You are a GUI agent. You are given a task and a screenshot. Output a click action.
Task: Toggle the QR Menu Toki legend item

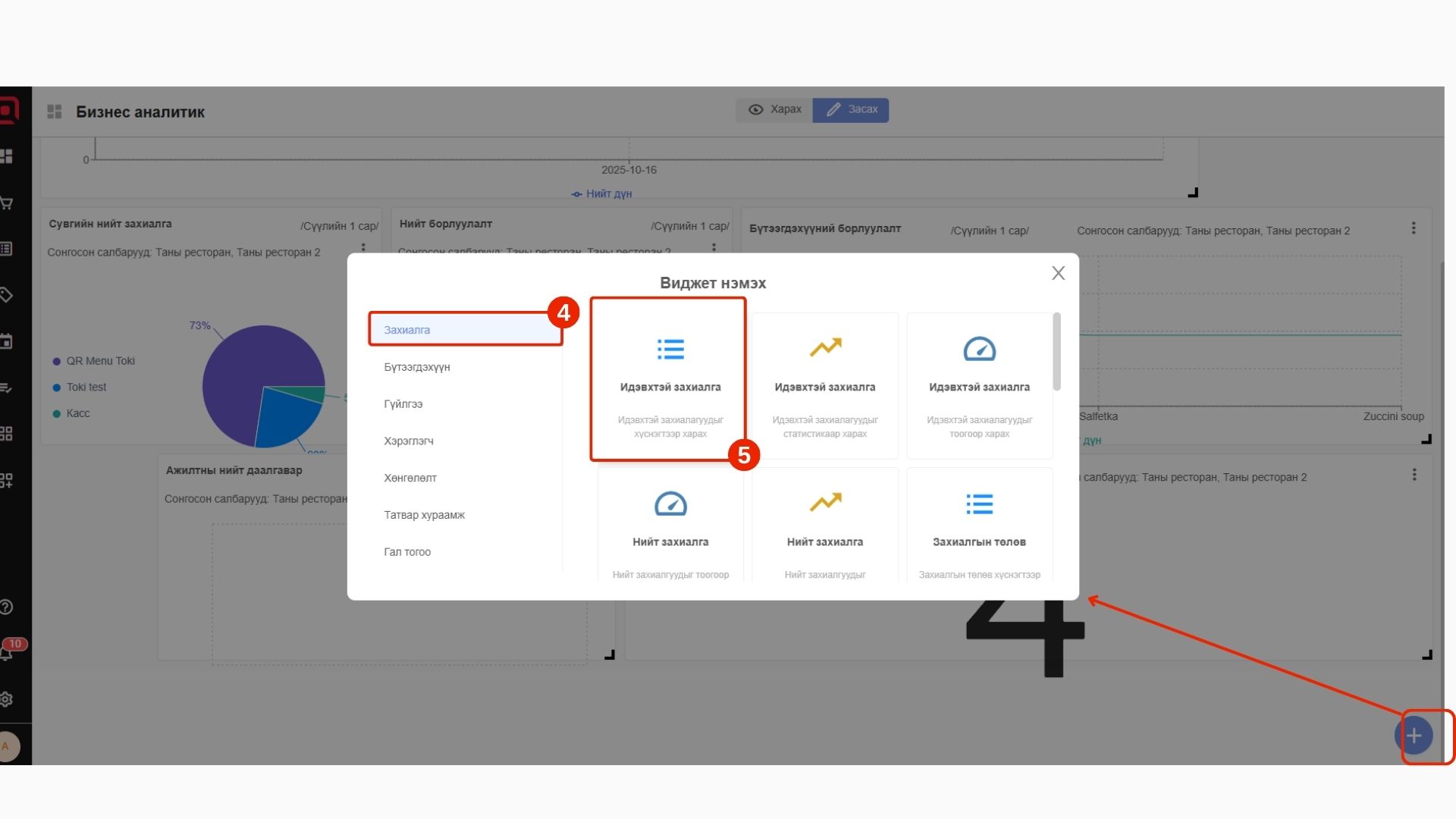tap(99, 361)
